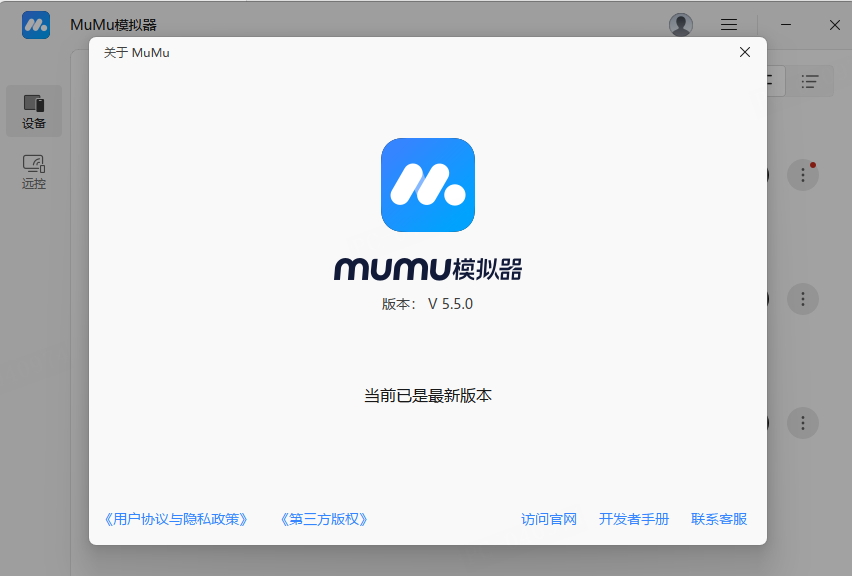Click the MuMu logo in title bar

pyautogui.click(x=36, y=25)
